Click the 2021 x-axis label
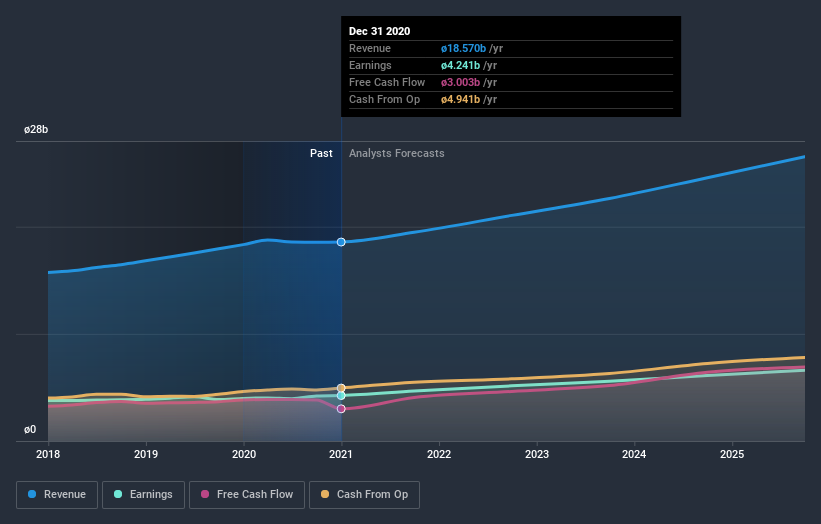The height and width of the screenshot is (524, 821). point(341,454)
